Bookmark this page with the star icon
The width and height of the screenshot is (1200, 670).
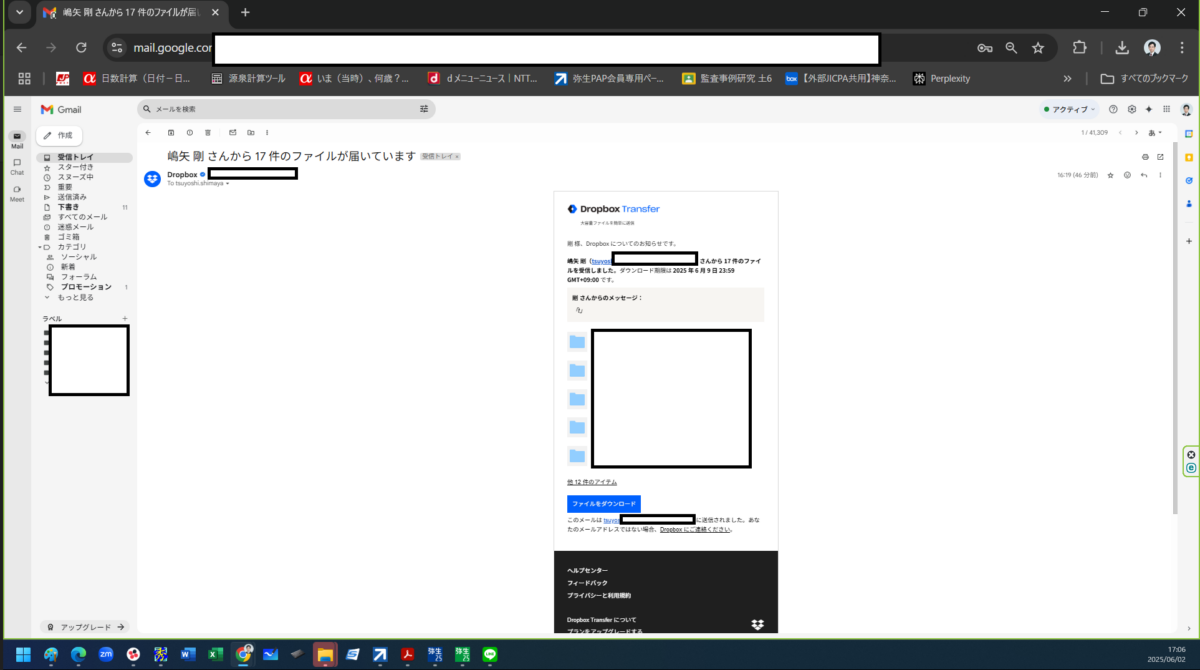[x=1038, y=47]
